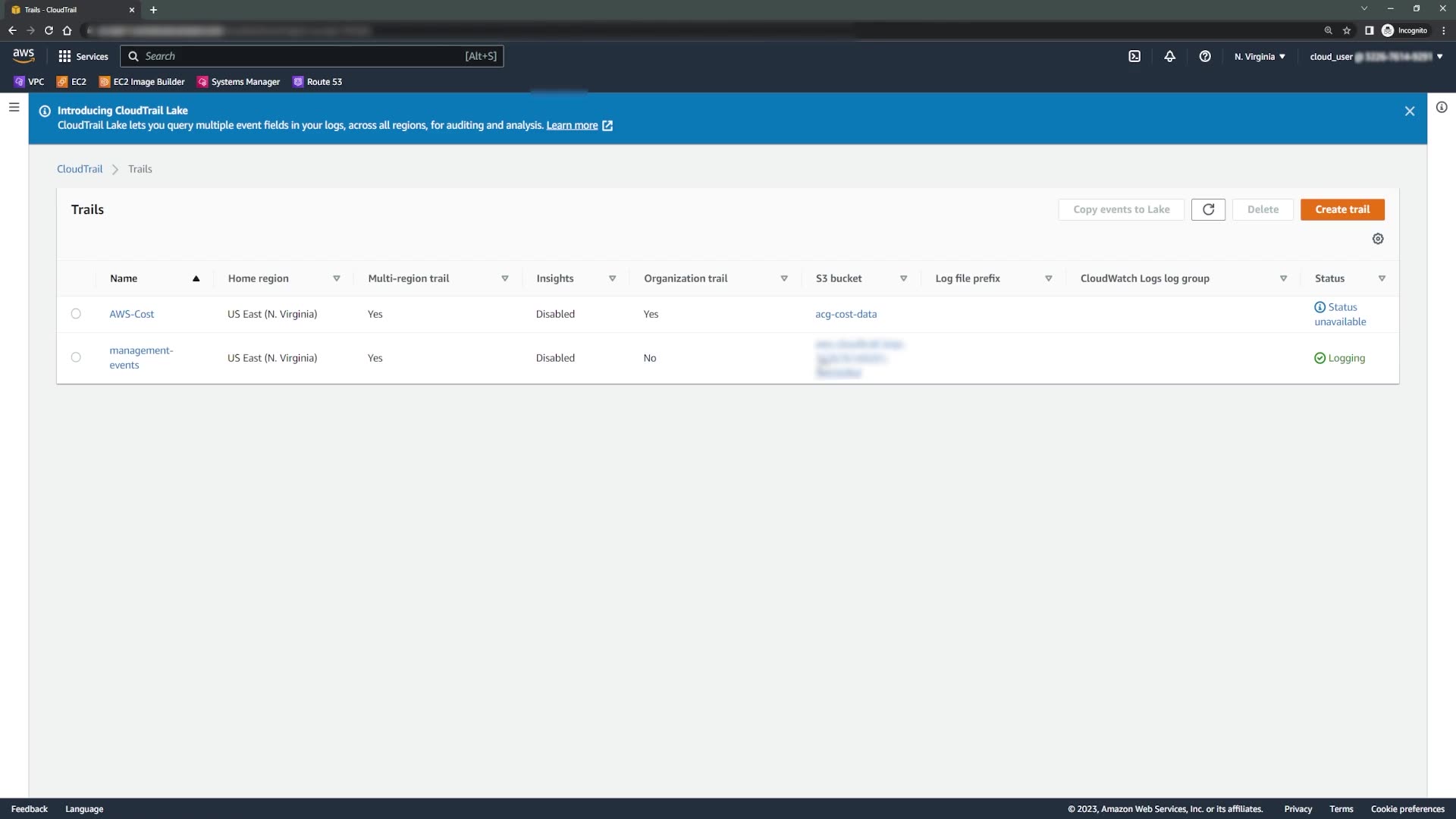Sort by the Status column arrow
Screen dimensions: 1456x819
(x=1382, y=278)
